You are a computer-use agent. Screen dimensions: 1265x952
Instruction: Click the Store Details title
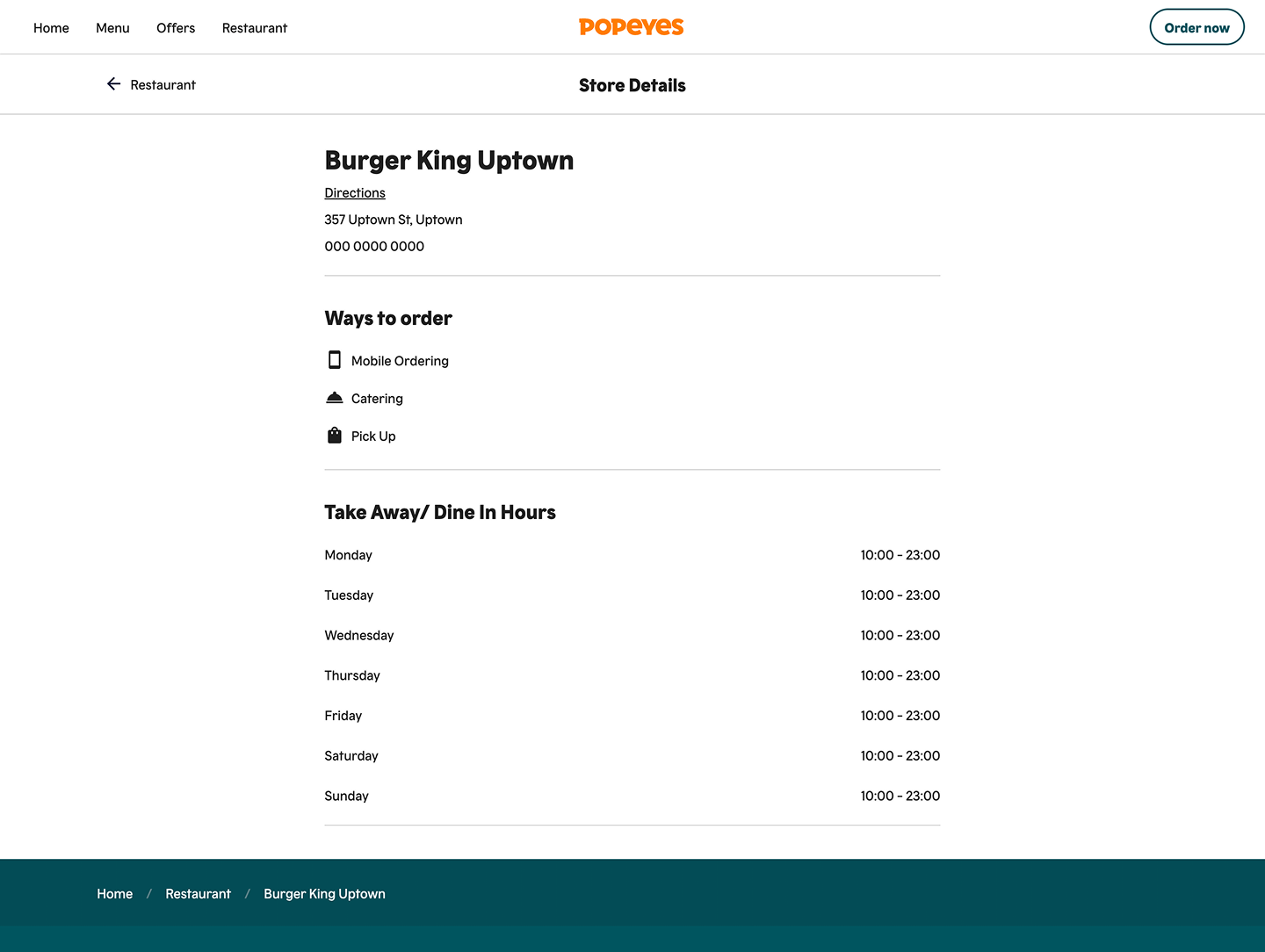[632, 85]
